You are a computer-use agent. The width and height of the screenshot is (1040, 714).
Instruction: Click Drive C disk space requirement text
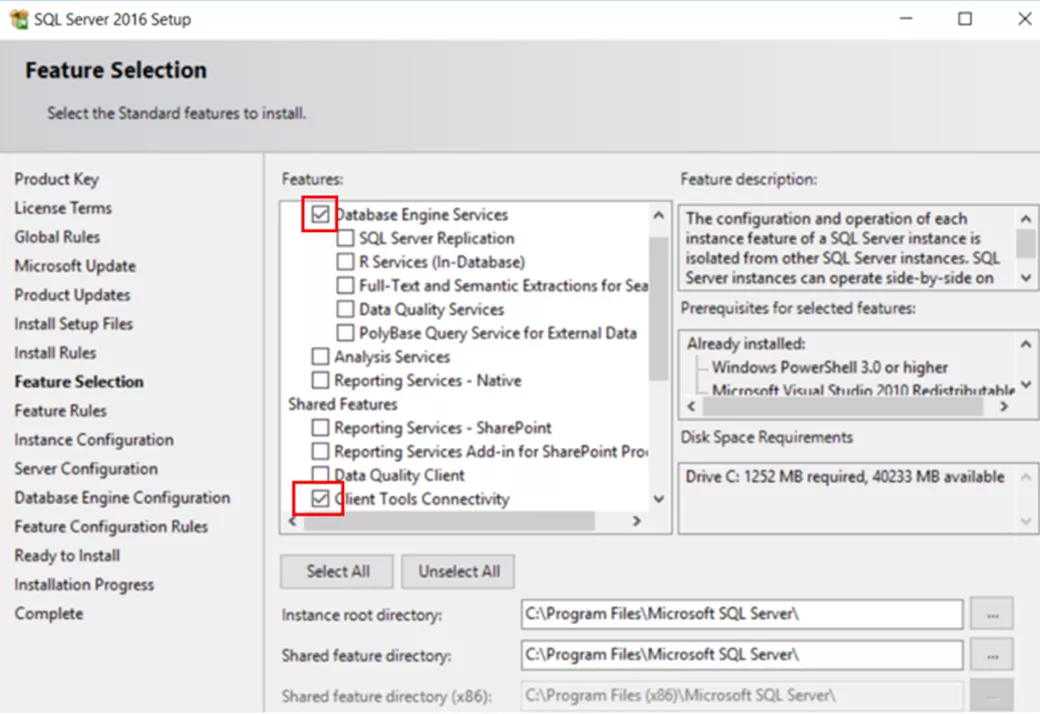click(x=845, y=476)
